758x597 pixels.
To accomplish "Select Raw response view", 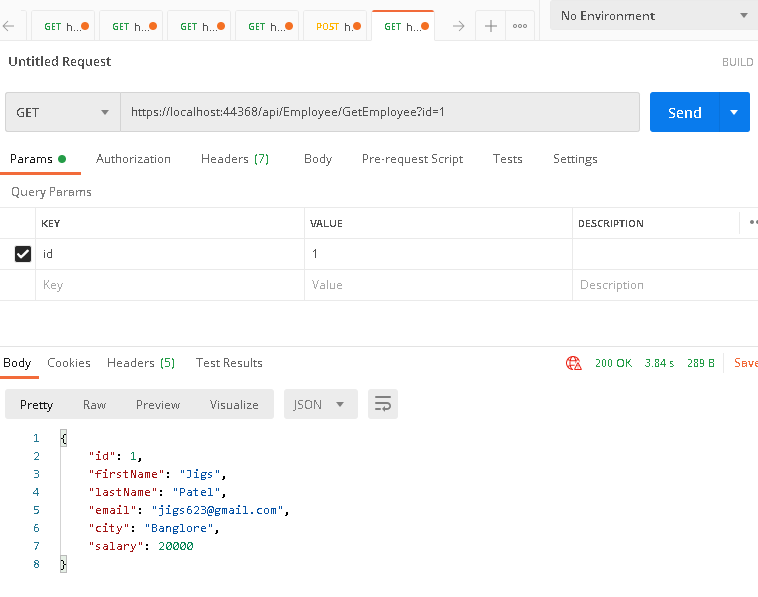I will (95, 405).
